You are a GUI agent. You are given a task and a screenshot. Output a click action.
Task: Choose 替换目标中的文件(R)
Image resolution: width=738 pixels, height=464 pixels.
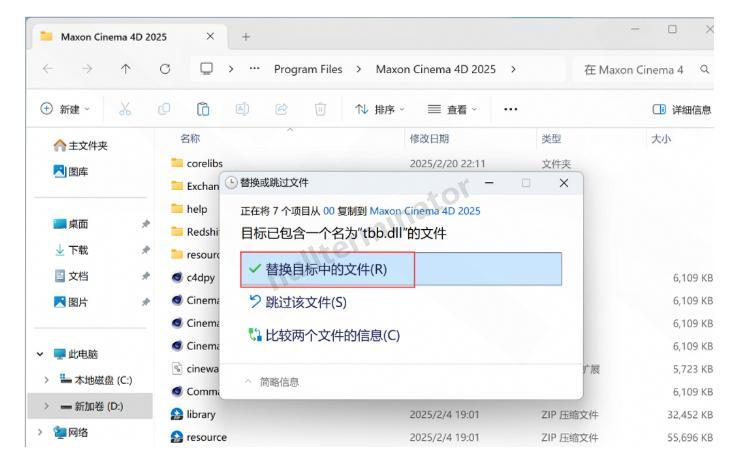click(401, 269)
